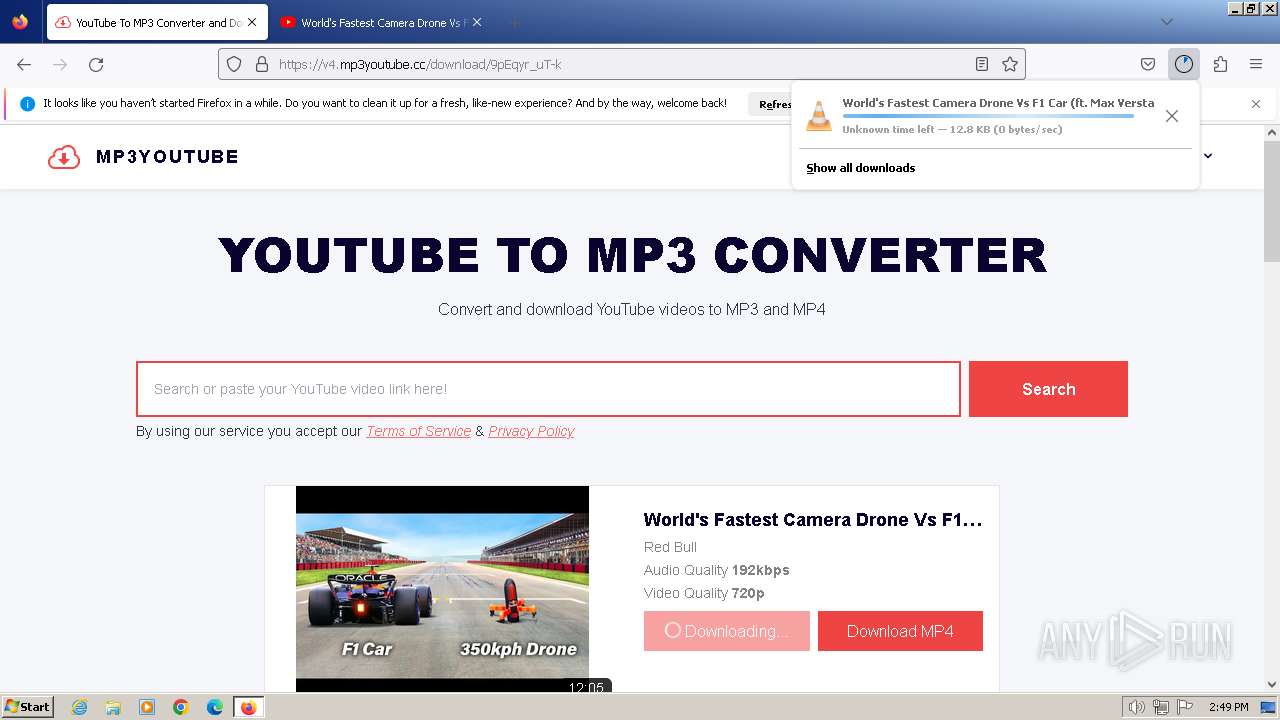Screen dimensions: 1280x720
Task: Click the Downloading... MP3 button
Action: pyautogui.click(x=727, y=631)
